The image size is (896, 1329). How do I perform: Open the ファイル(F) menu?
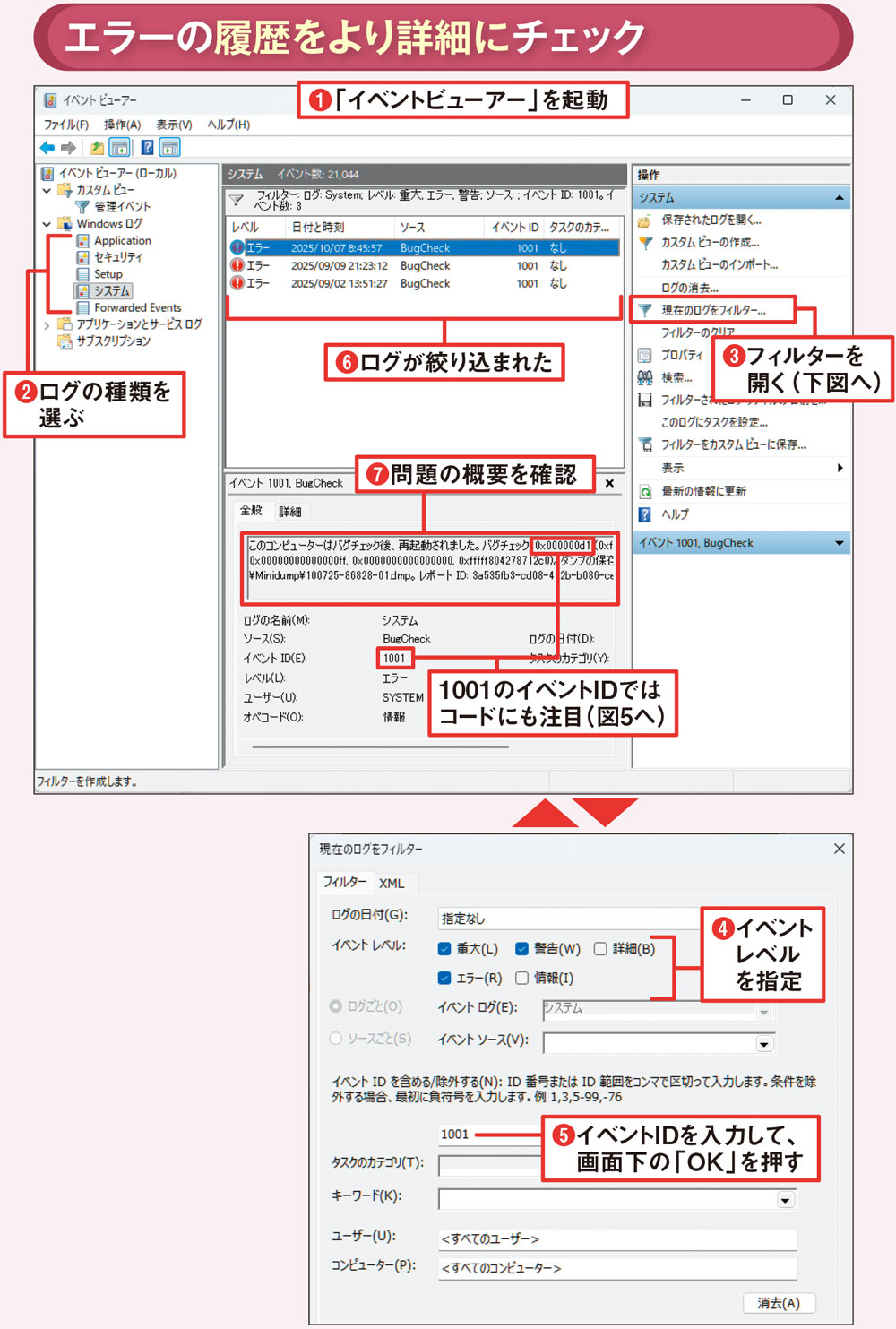coord(66,125)
